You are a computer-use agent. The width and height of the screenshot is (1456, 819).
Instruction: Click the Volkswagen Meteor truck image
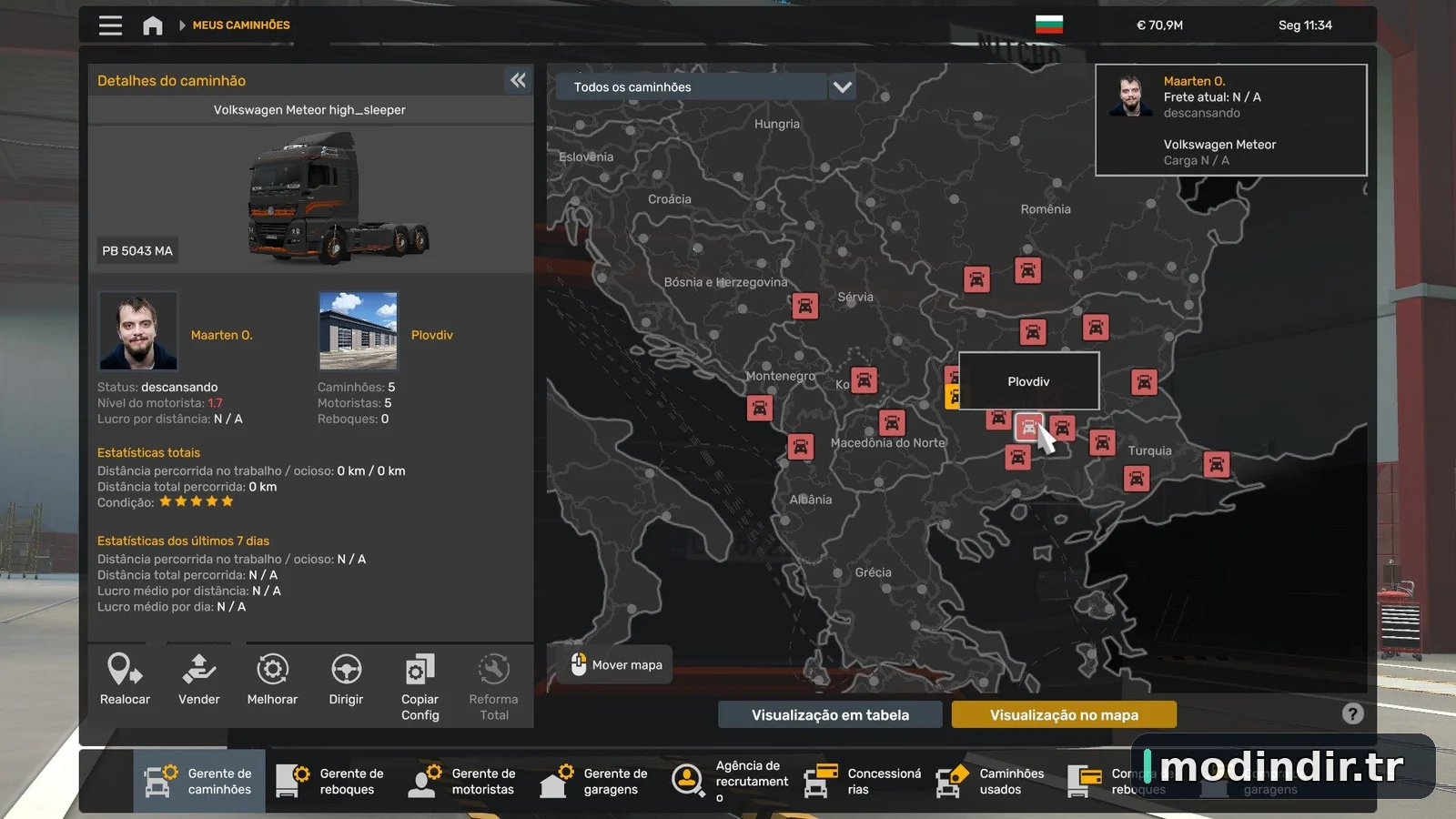pyautogui.click(x=337, y=197)
